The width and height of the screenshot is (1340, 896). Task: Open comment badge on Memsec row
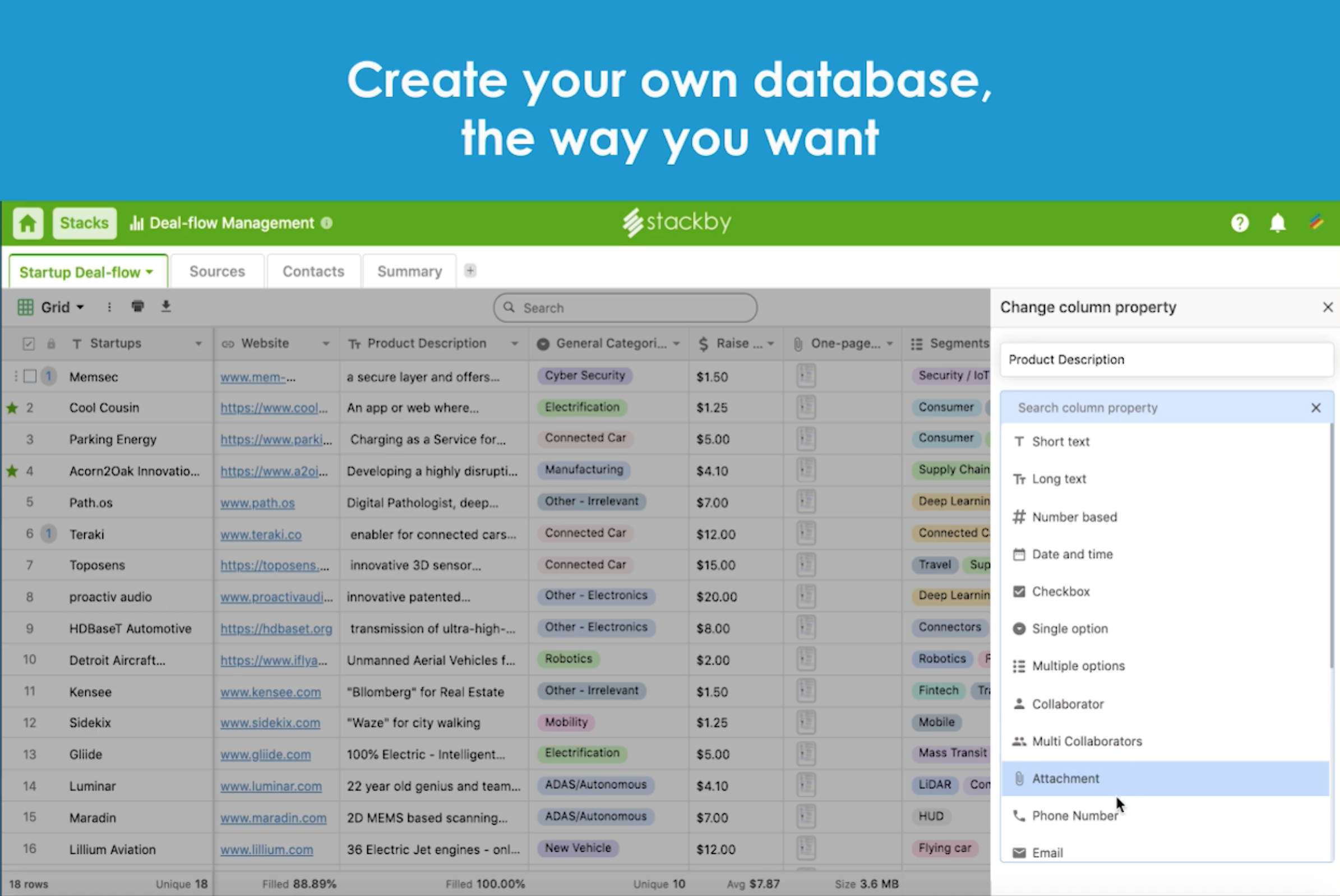pyautogui.click(x=49, y=376)
